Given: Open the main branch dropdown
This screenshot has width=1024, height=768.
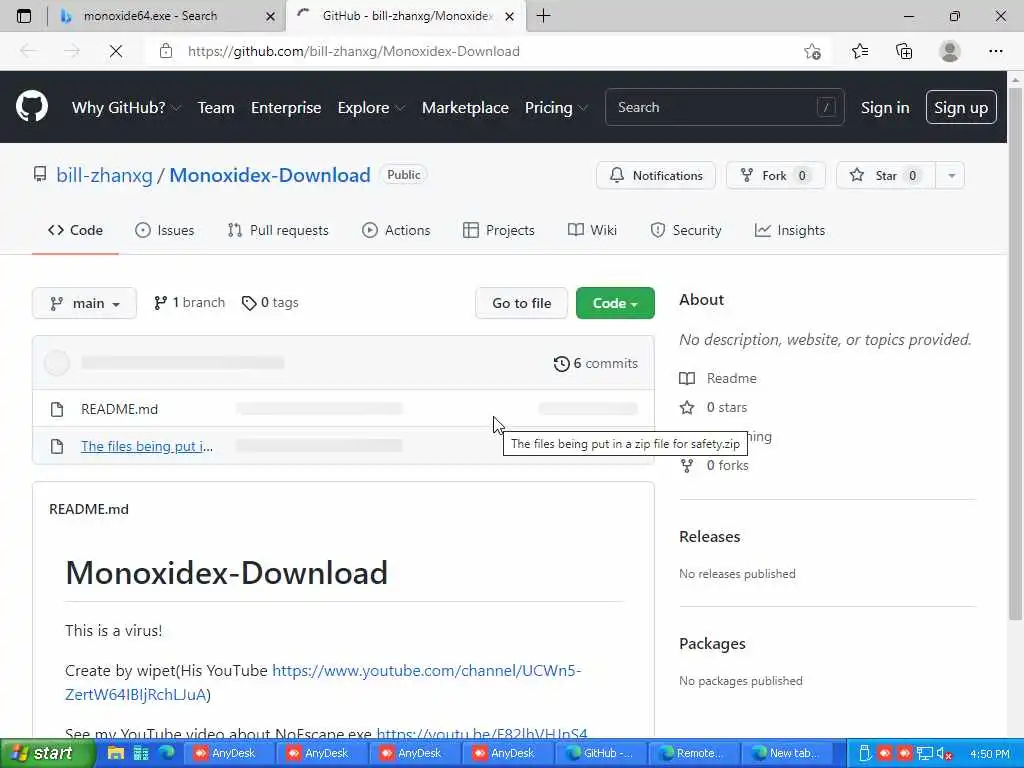Looking at the screenshot, I should [84, 303].
